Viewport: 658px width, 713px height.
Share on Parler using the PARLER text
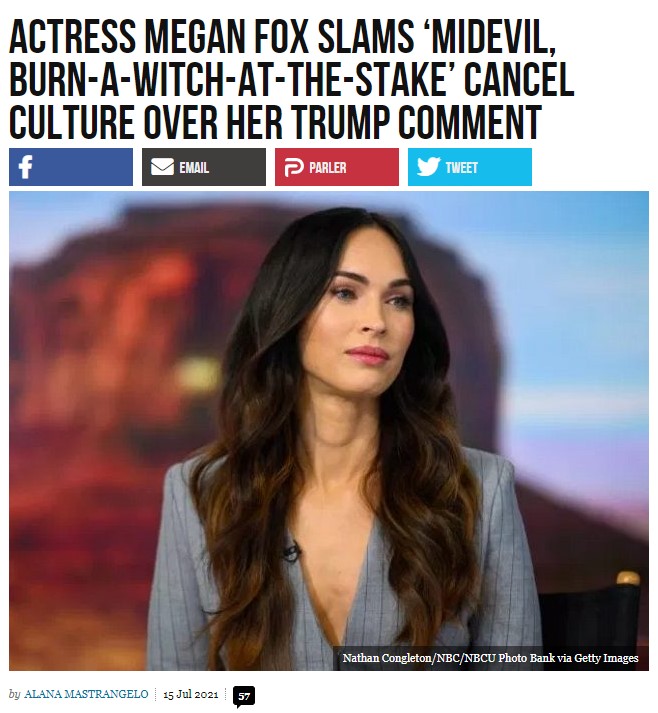pyautogui.click(x=328, y=168)
